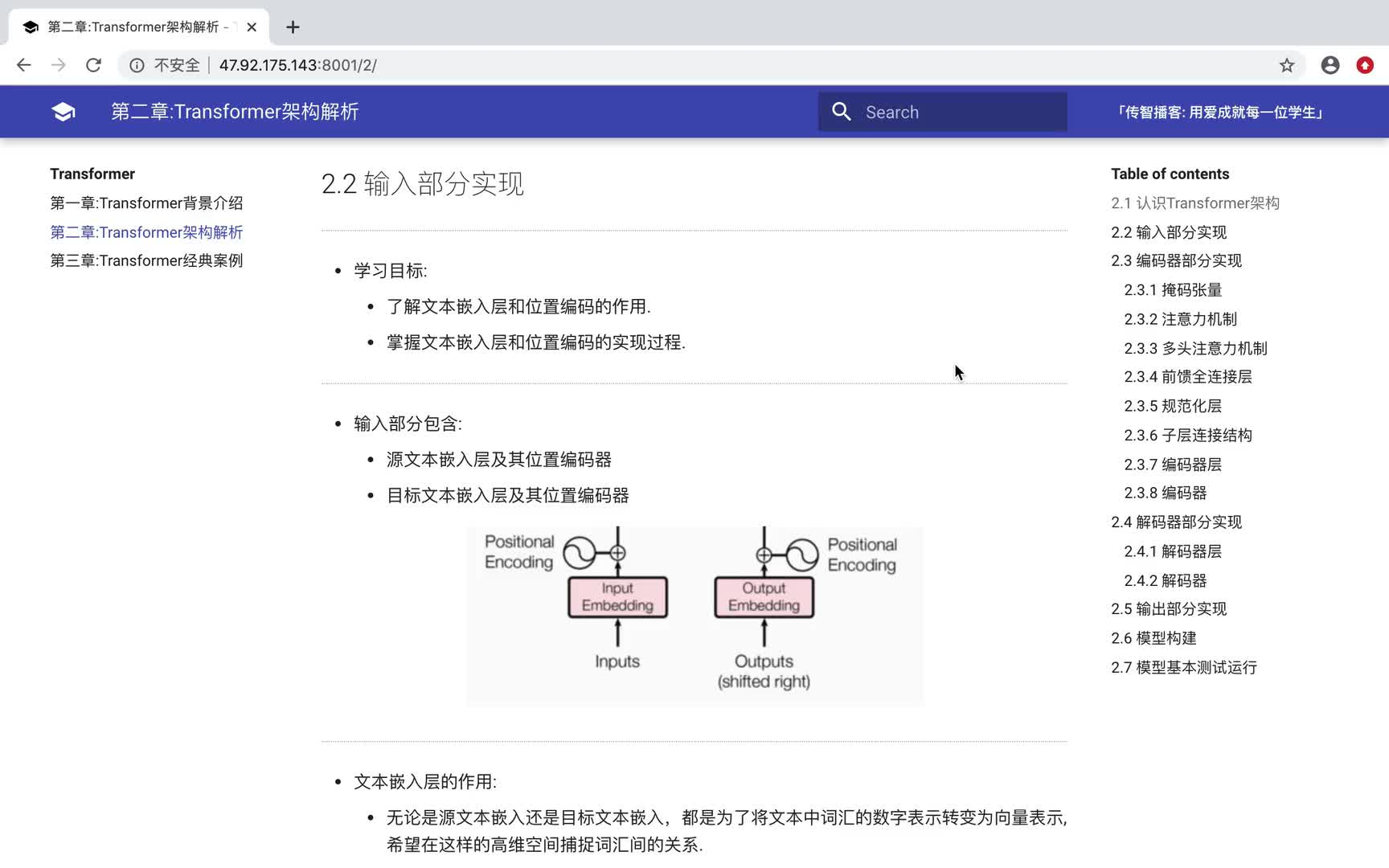Viewport: 1389px width, 868px height.
Task: Click the red extension icon
Action: 1365,65
